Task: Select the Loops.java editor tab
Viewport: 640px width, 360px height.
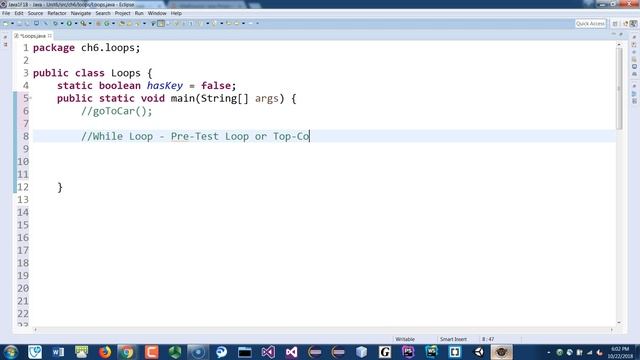Action: point(33,36)
